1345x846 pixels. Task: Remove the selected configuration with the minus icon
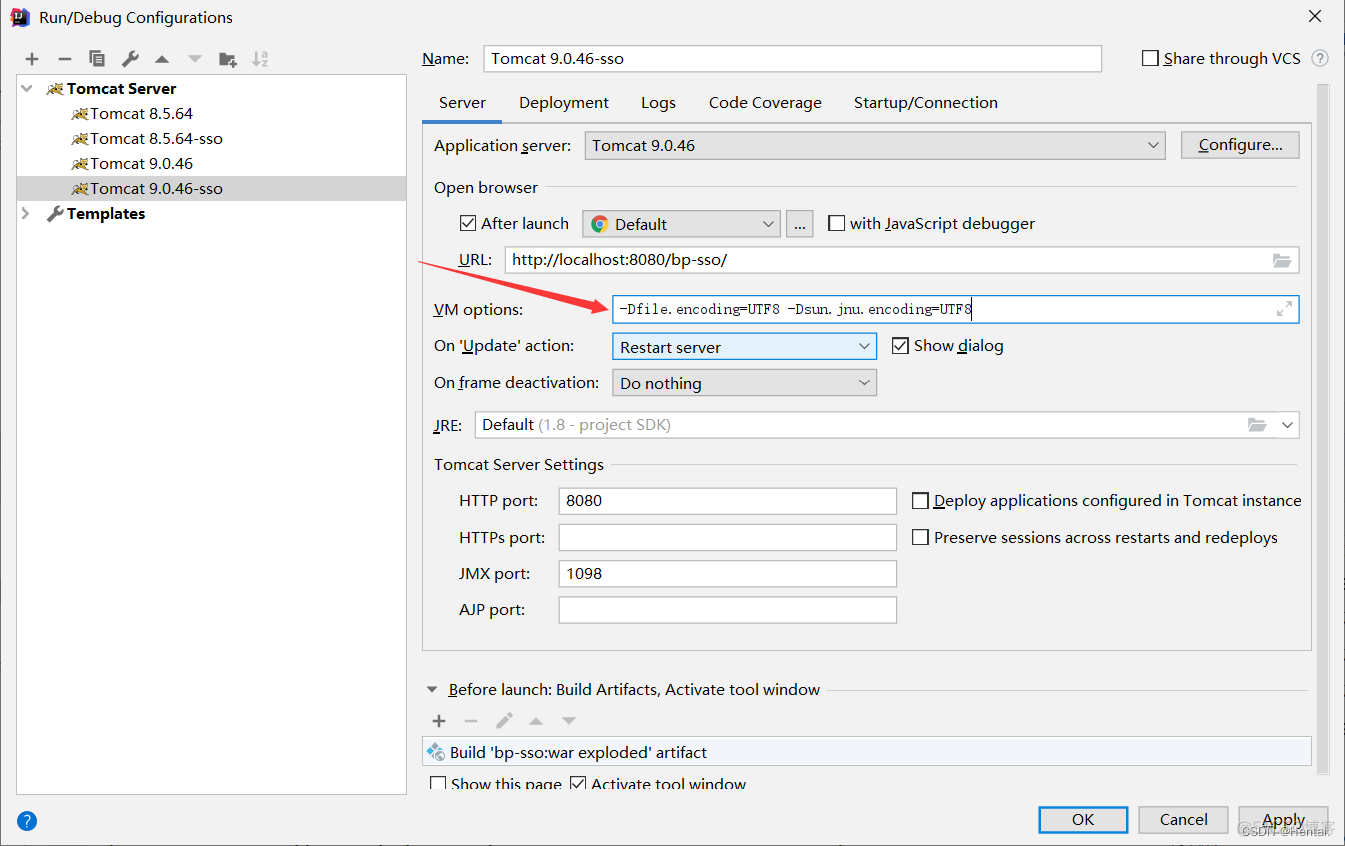pos(64,59)
